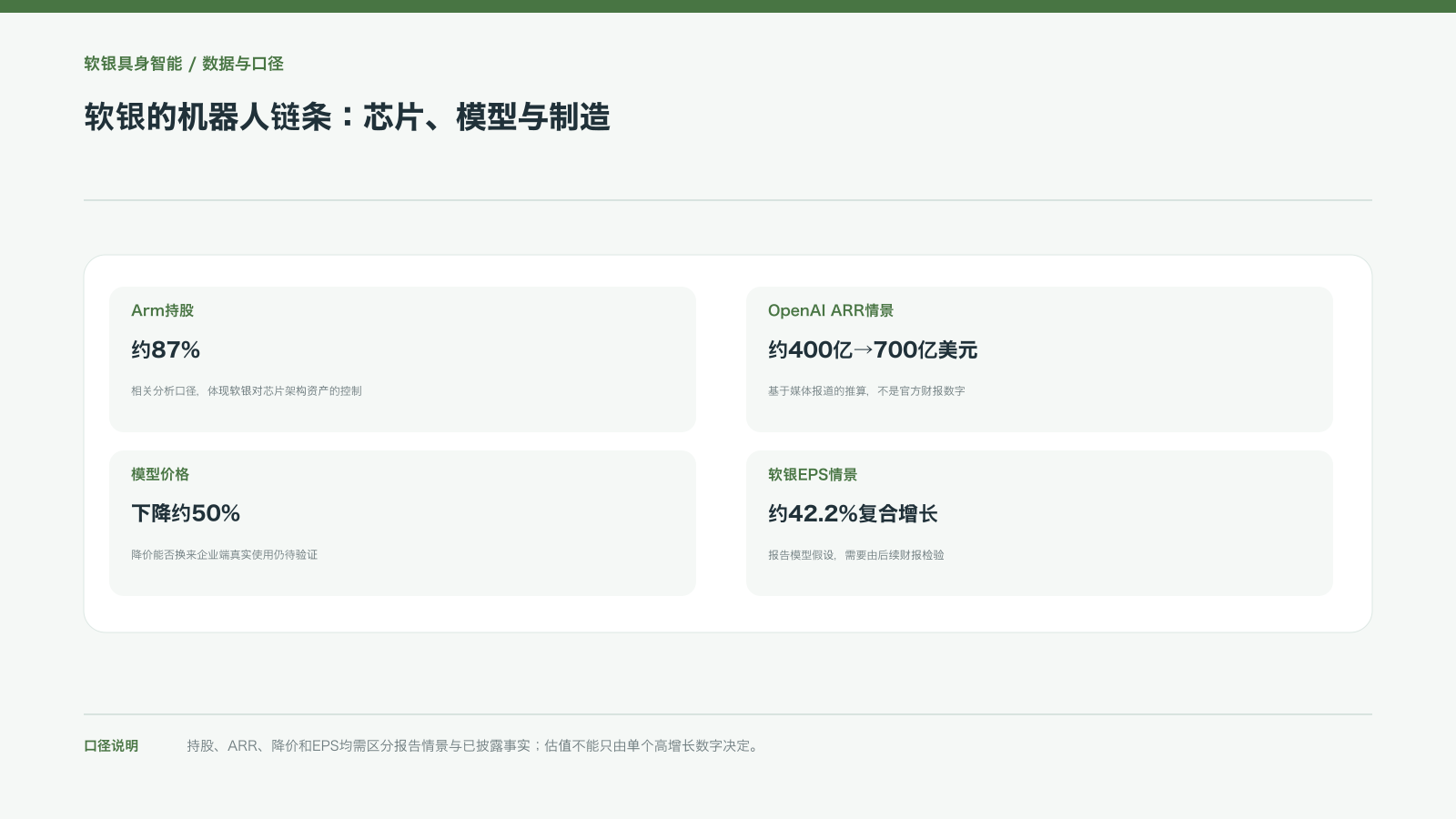Click the 软银EPS情景 card heading
Screen dimensions: 1456x819
813,474
